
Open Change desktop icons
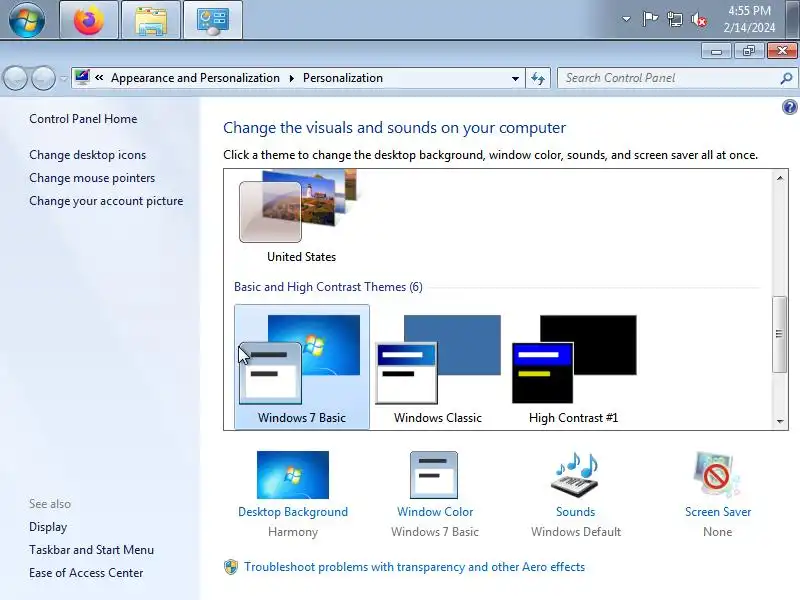point(87,155)
